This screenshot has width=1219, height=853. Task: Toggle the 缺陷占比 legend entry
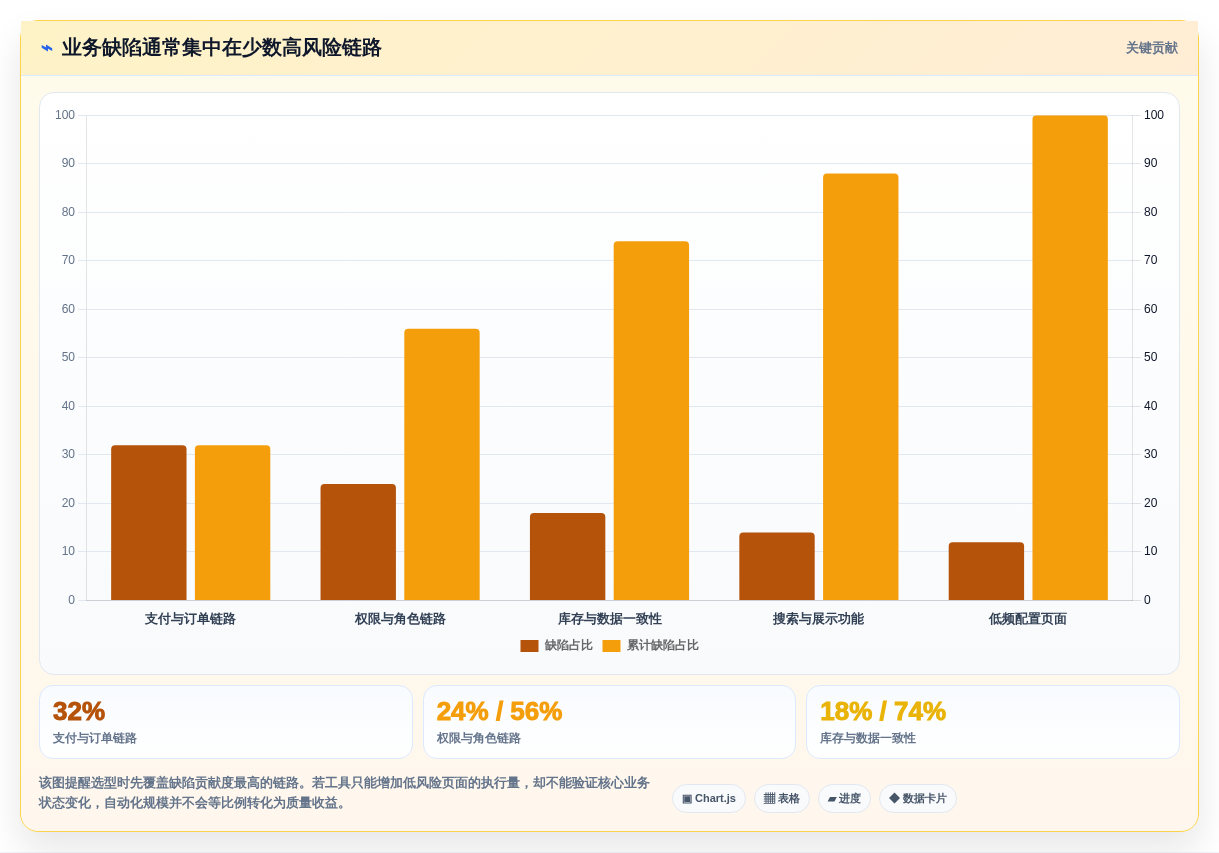click(556, 646)
